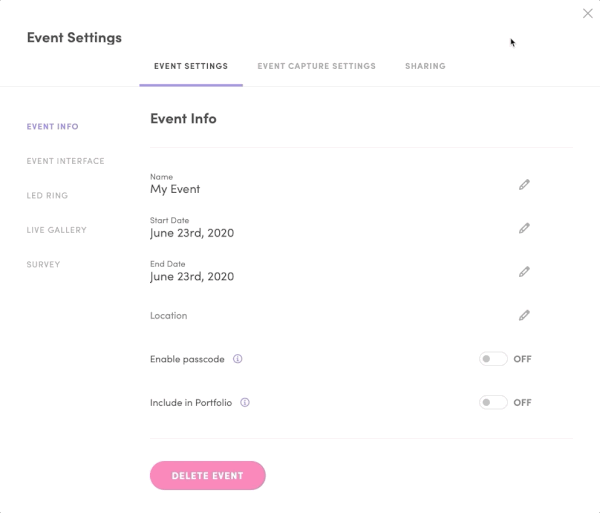Edit the Location using pencil icon
This screenshot has width=600, height=513.
[x=524, y=316]
